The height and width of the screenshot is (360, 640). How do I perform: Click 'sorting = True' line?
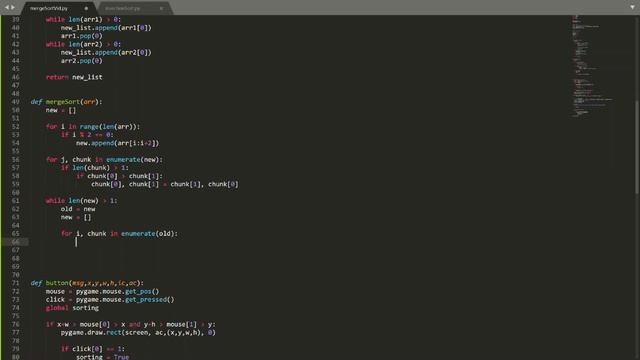pyautogui.click(x=102, y=357)
